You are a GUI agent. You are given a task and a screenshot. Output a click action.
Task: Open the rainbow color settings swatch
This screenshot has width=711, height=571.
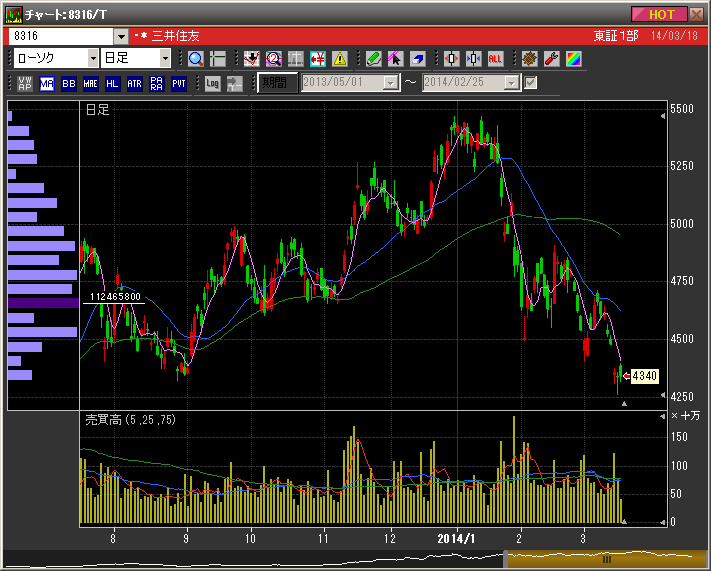[x=573, y=59]
